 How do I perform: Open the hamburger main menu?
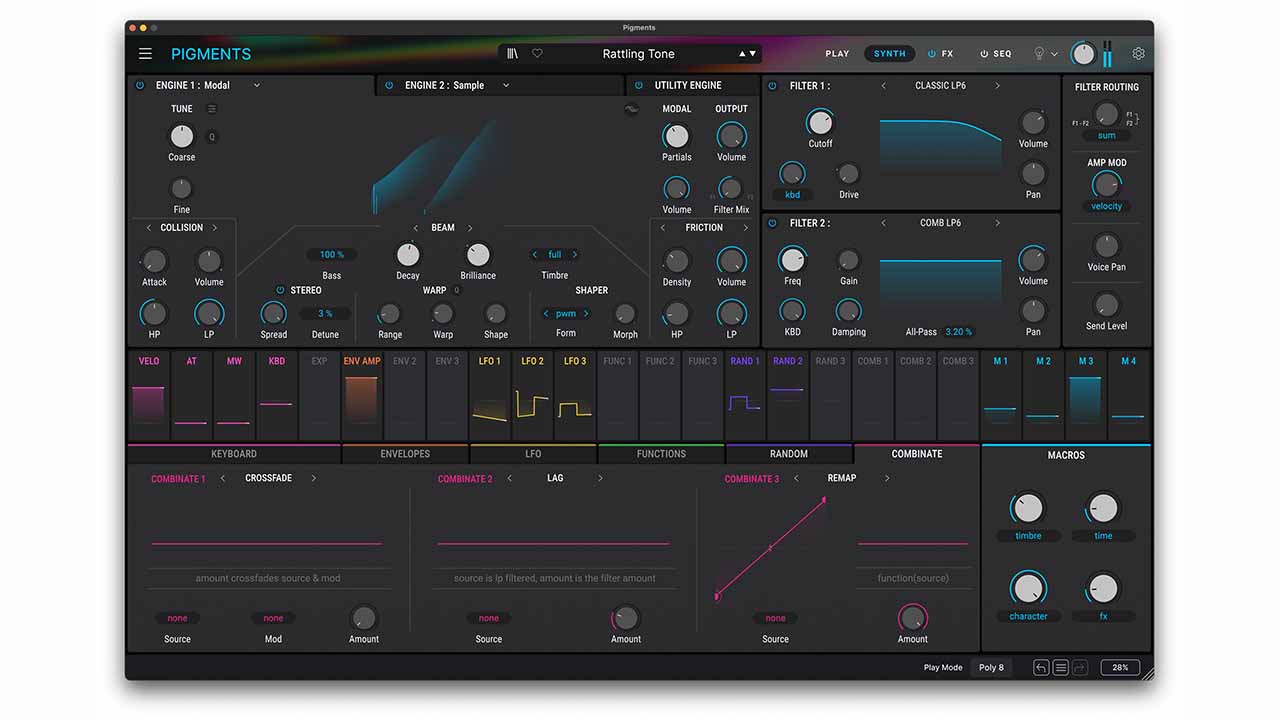pos(146,54)
